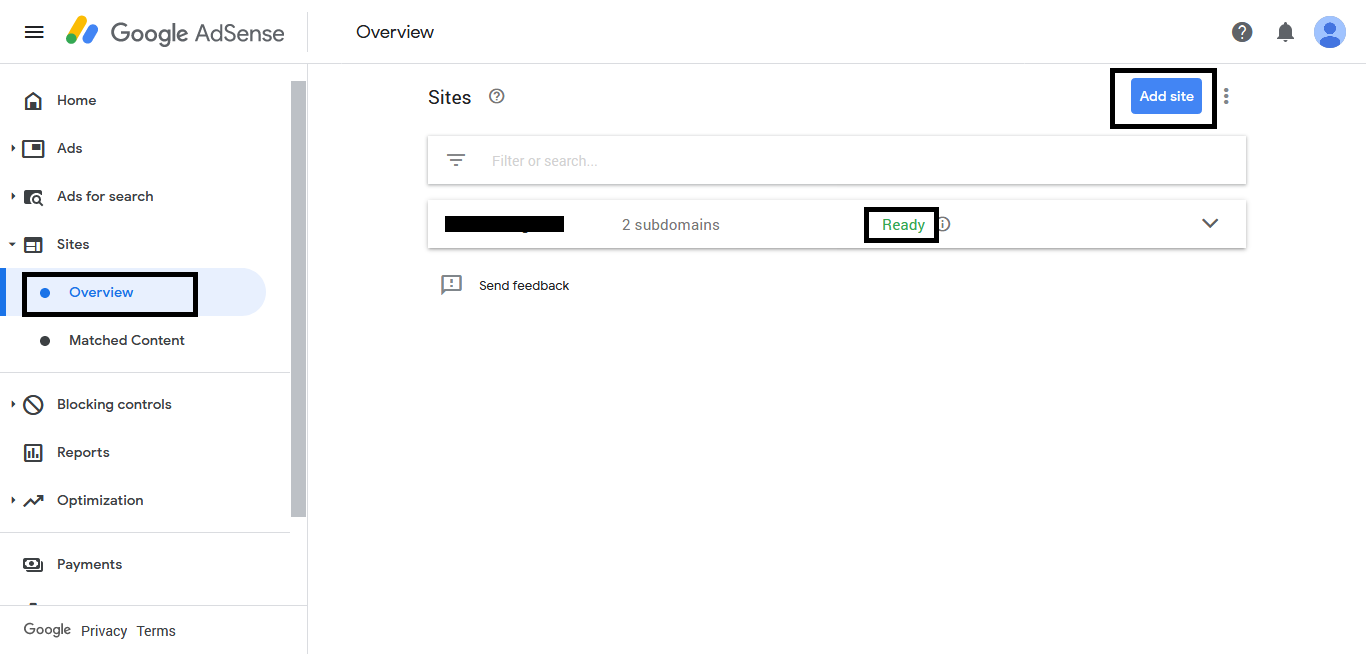Open the hamburger main menu
1366x654 pixels.
[34, 32]
